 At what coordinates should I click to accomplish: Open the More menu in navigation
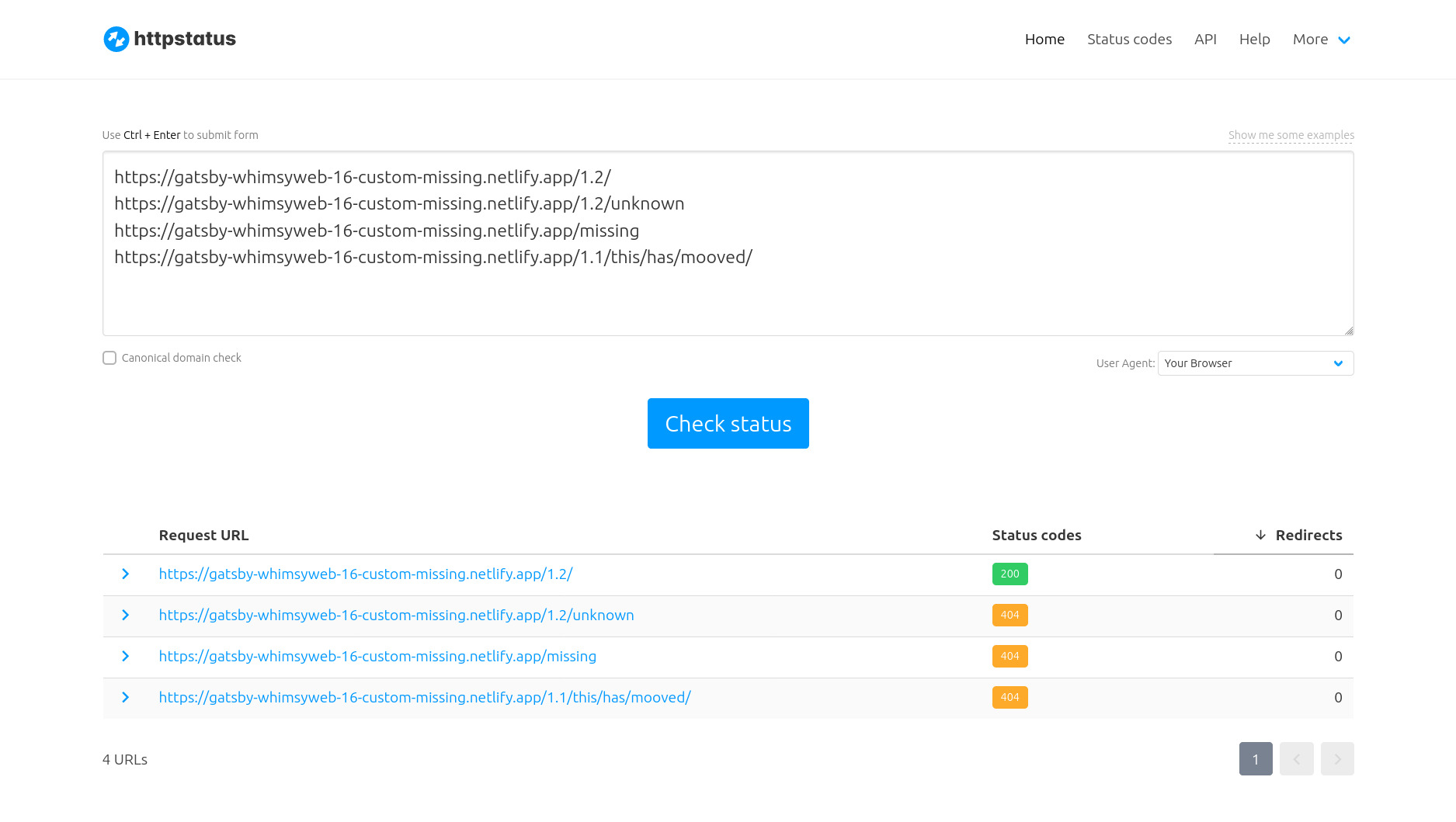[1321, 40]
